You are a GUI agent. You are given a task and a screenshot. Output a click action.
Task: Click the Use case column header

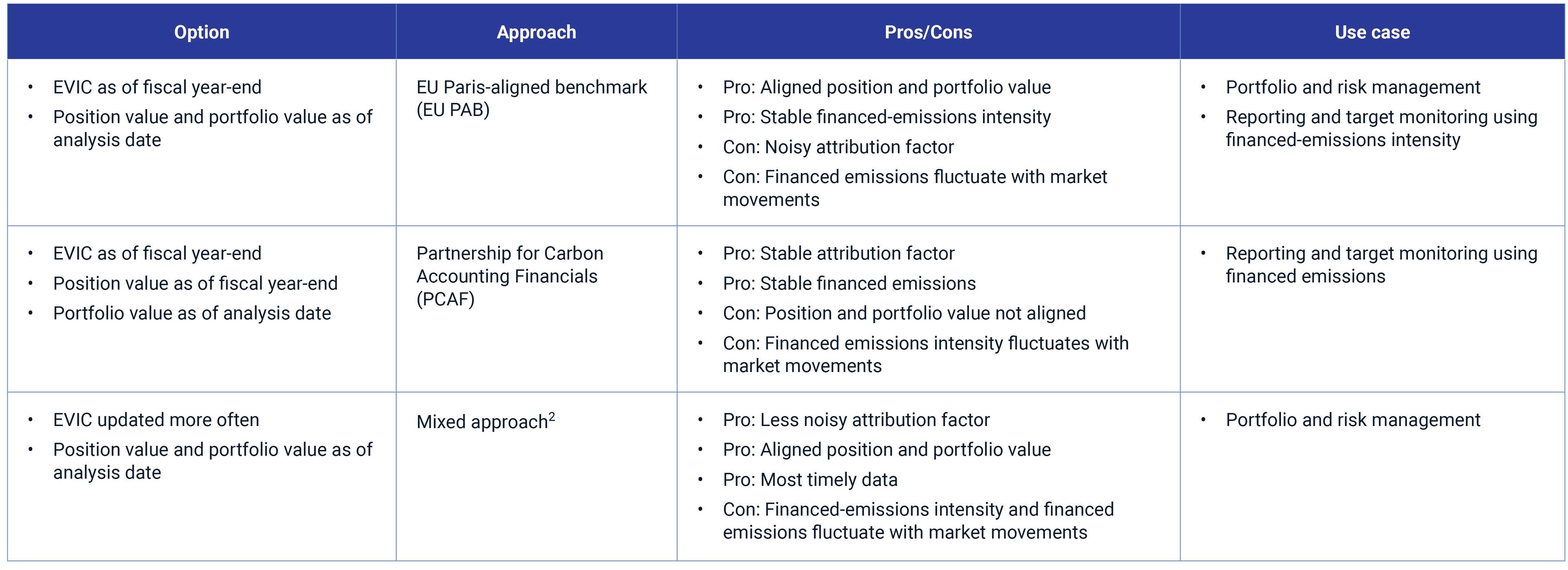click(x=1372, y=32)
